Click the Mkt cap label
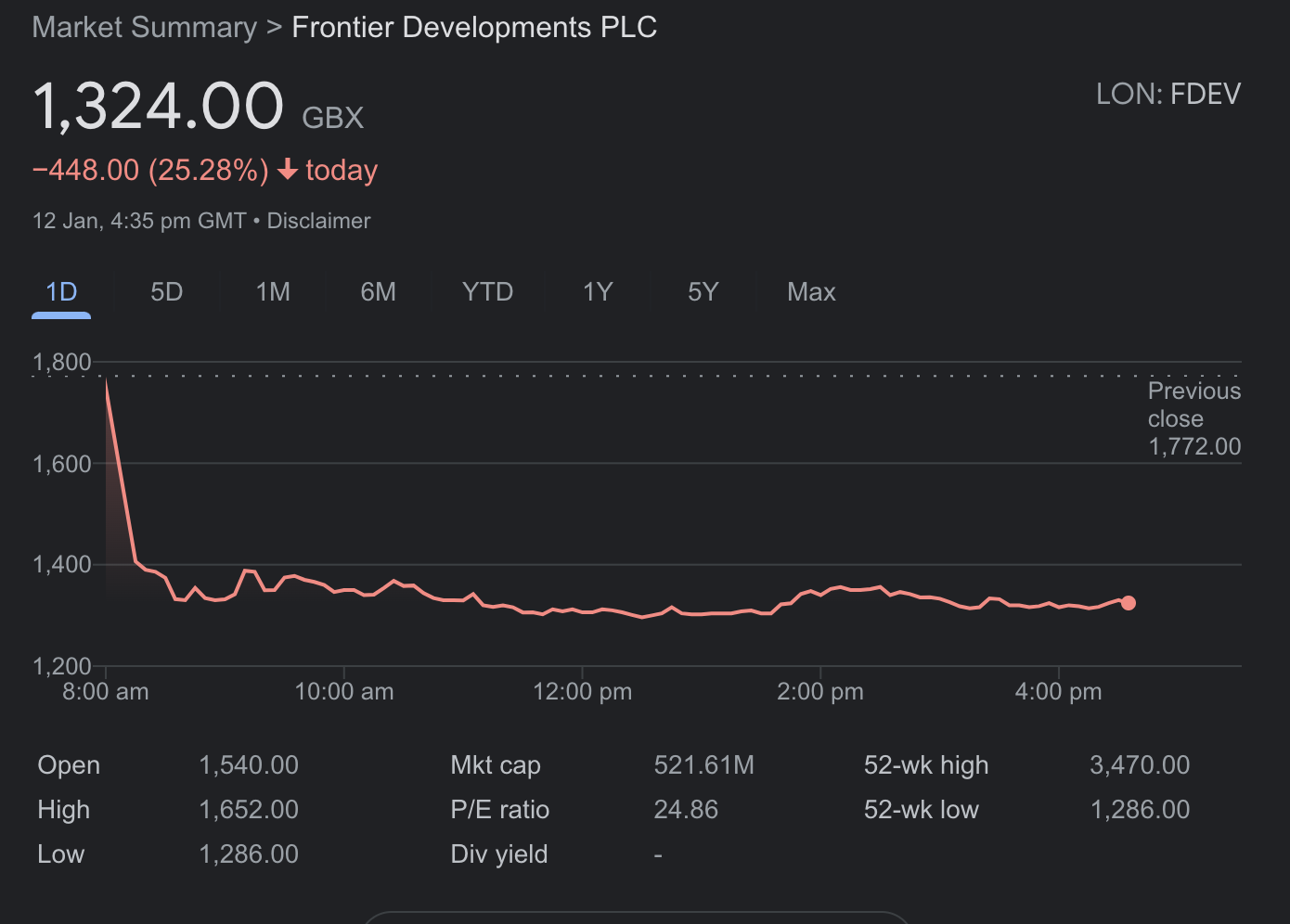Image resolution: width=1290 pixels, height=924 pixels. click(x=496, y=765)
